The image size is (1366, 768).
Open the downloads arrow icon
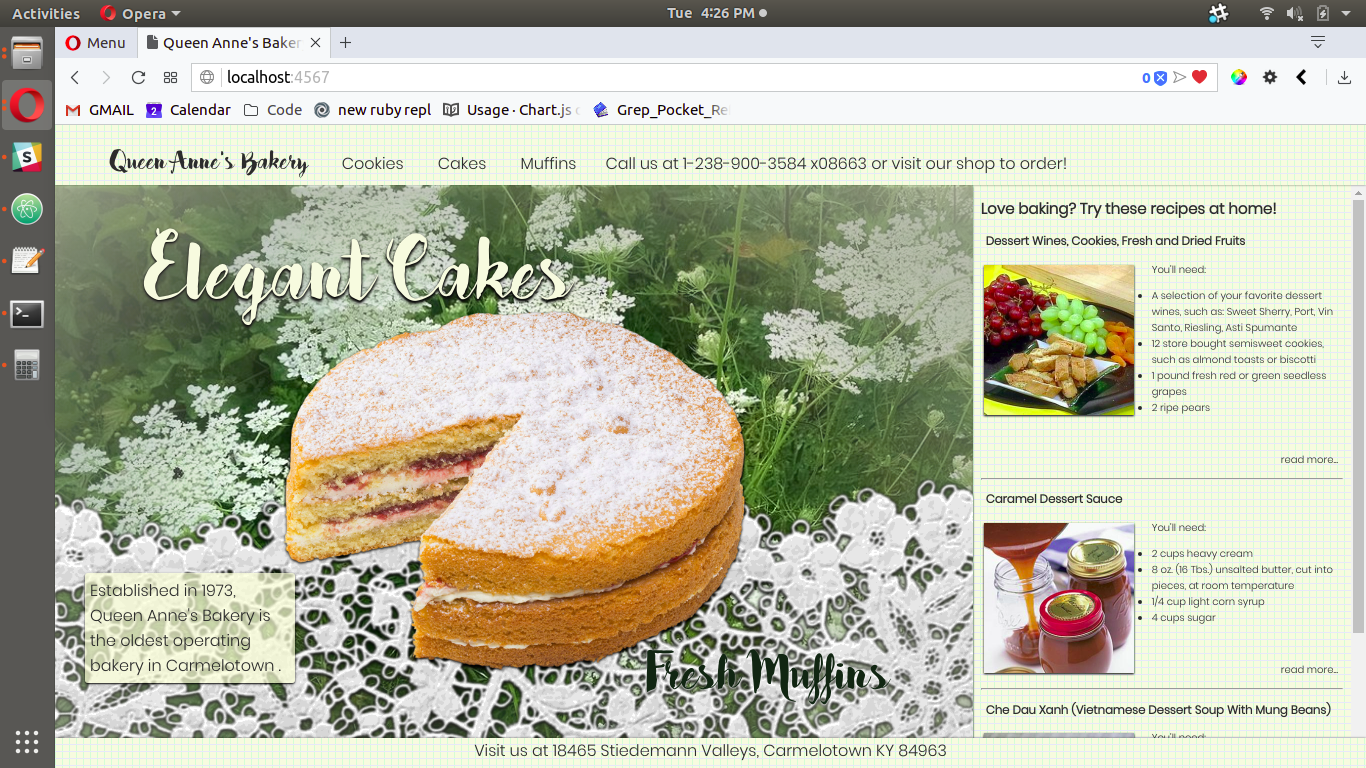coord(1345,77)
